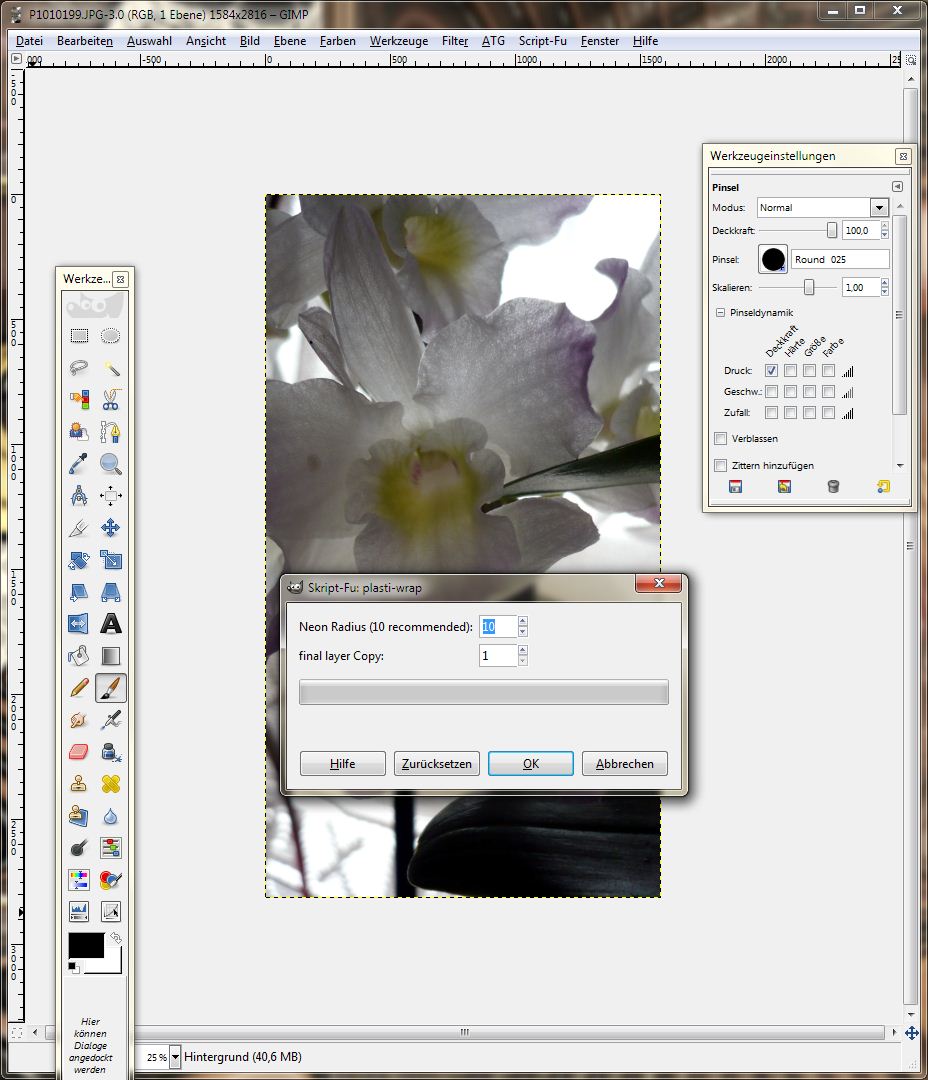
Task: Open the zoom percentage dropdown
Action: pyautogui.click(x=176, y=1057)
